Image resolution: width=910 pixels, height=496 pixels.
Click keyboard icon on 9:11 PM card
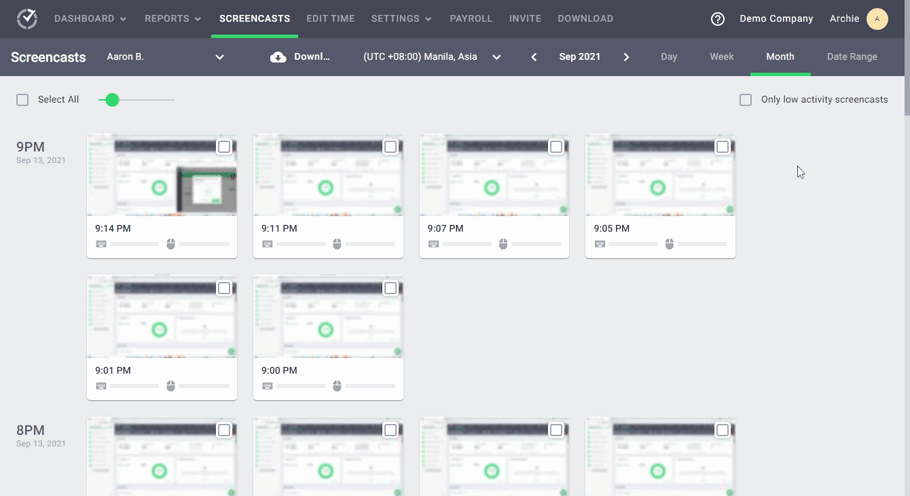pyautogui.click(x=267, y=244)
